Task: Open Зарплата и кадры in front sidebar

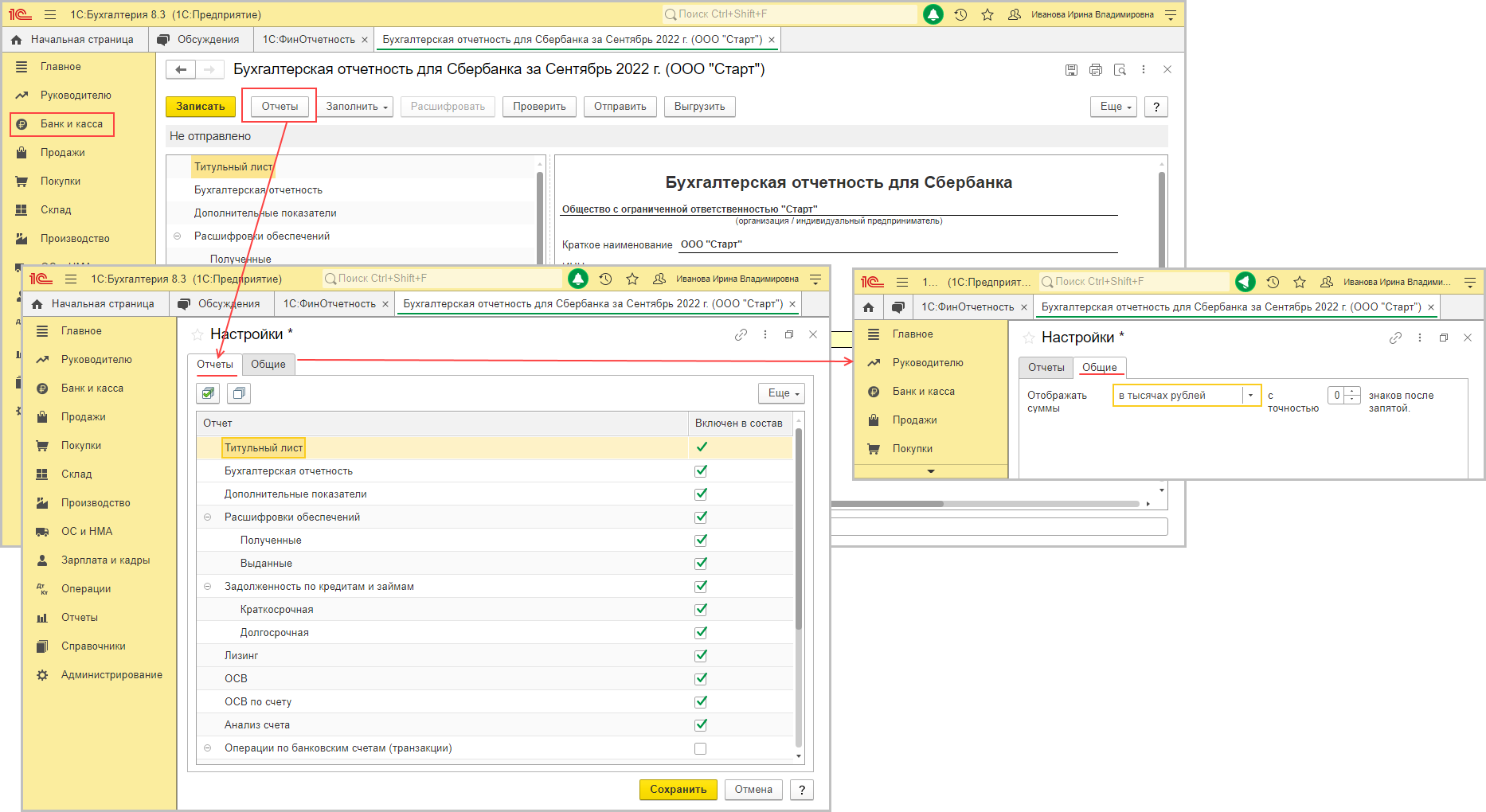Action: click(x=105, y=560)
